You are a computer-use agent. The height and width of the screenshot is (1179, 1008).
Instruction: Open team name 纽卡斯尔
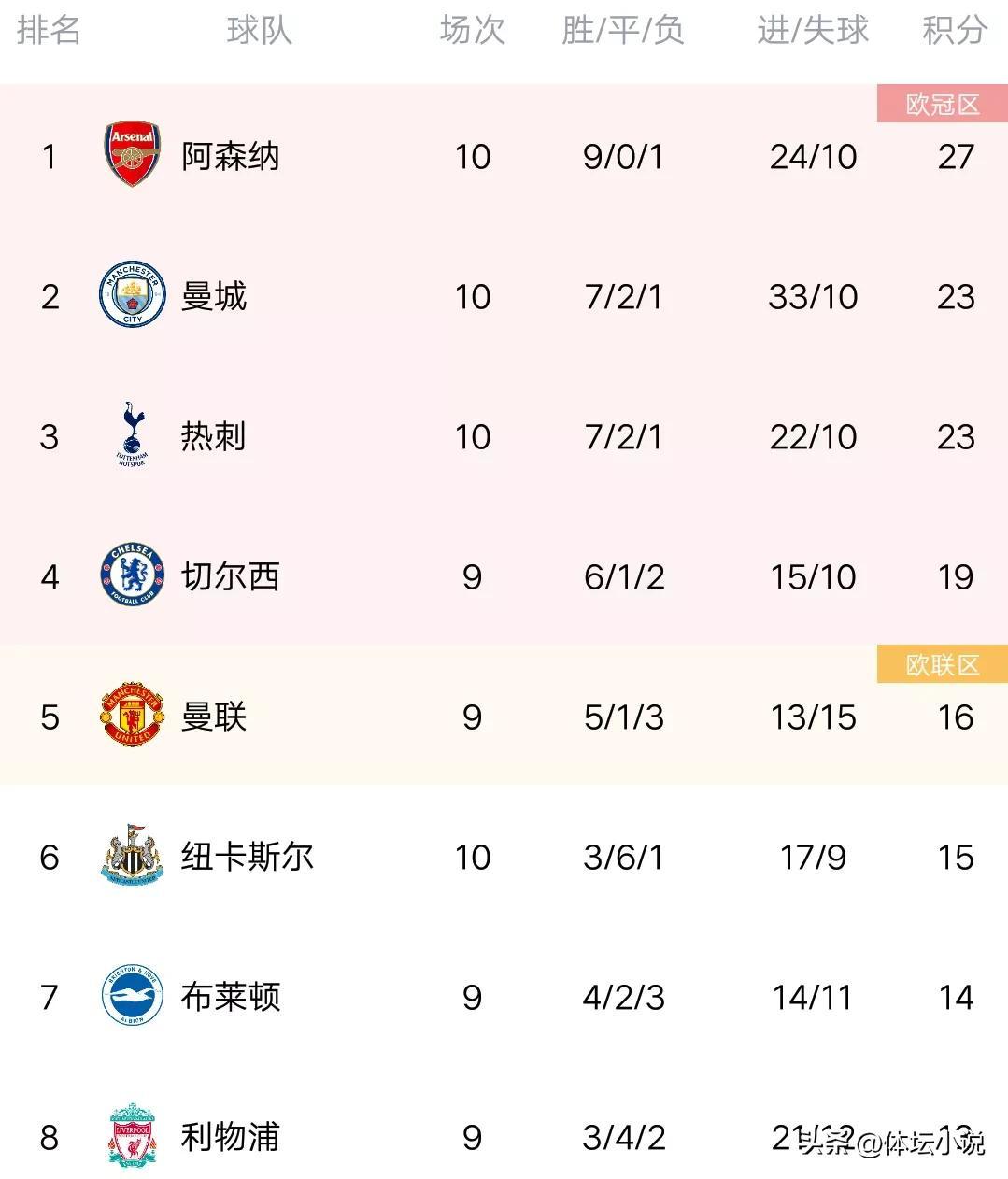point(247,857)
